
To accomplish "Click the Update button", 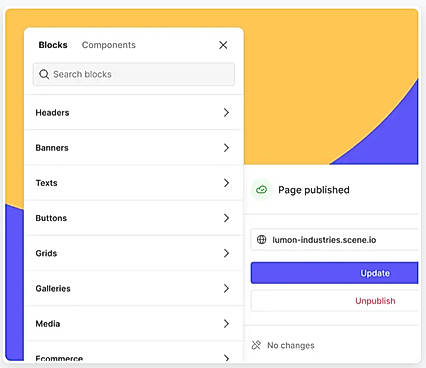I will 334,273.
